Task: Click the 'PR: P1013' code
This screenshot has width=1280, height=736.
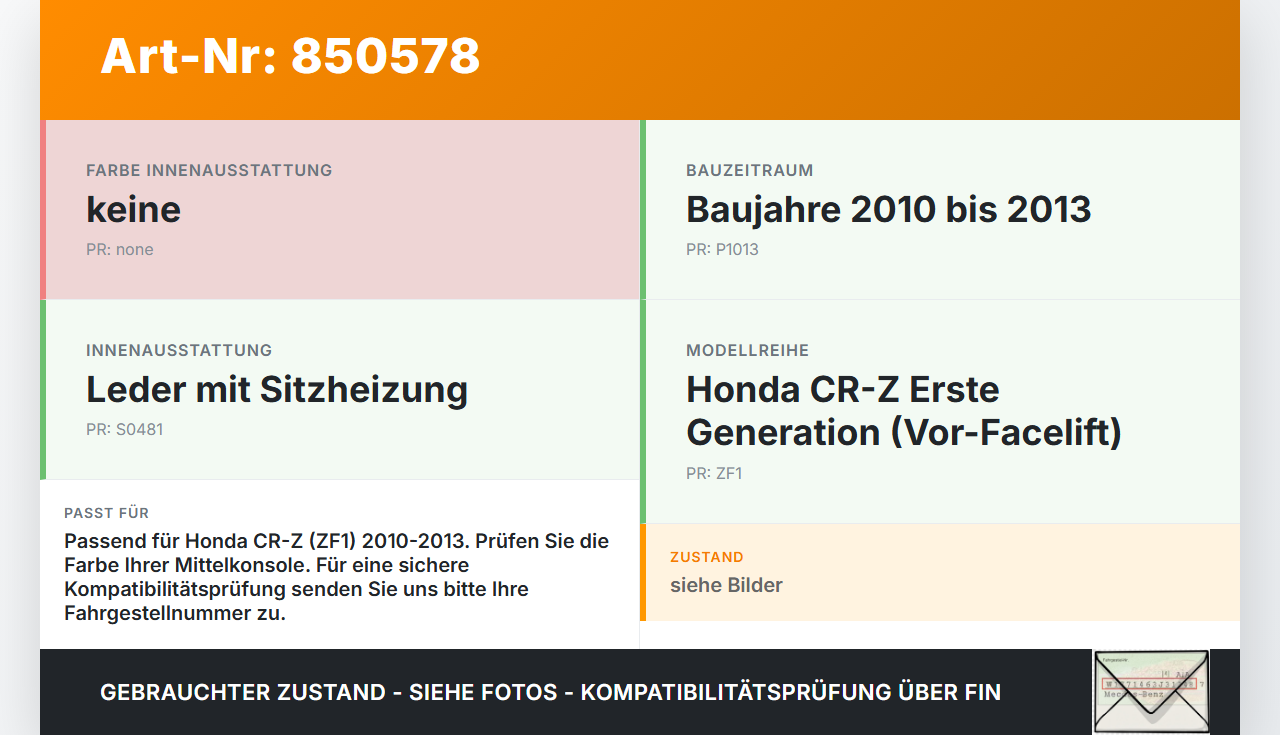Action: 722,250
